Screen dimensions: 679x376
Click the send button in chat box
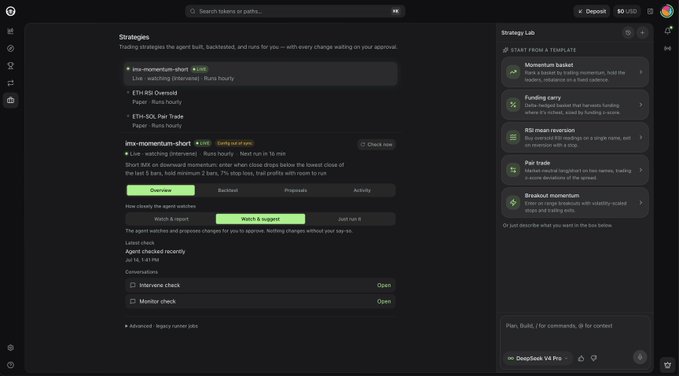pos(640,357)
